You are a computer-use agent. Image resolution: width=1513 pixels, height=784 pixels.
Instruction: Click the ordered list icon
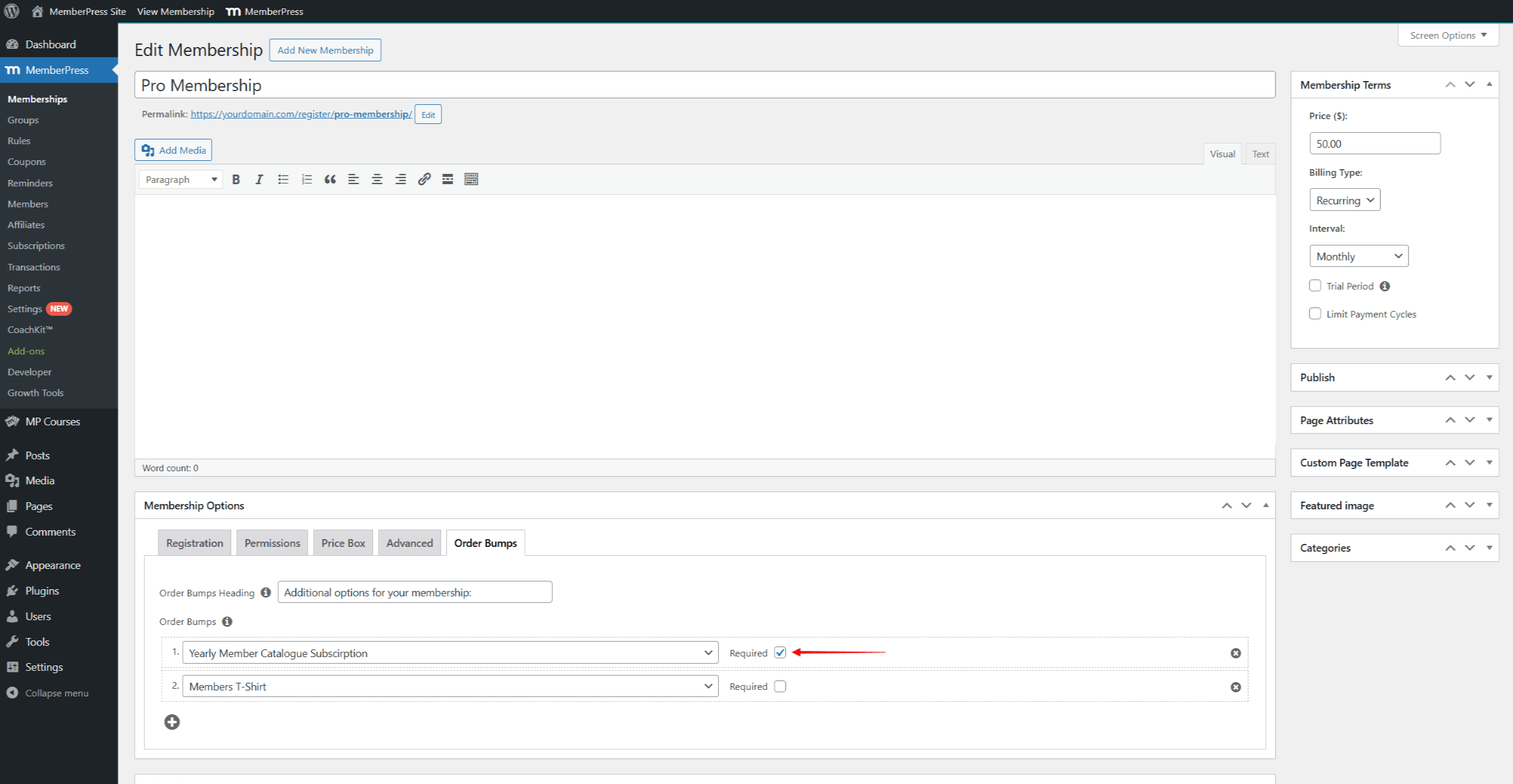(306, 179)
